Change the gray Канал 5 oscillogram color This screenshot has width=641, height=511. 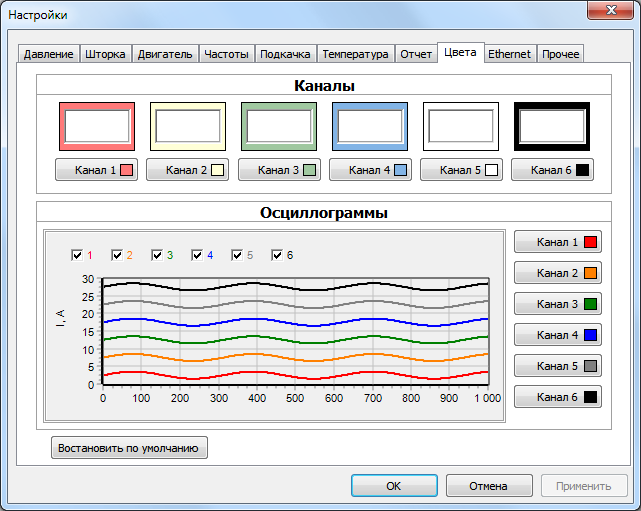[558, 366]
